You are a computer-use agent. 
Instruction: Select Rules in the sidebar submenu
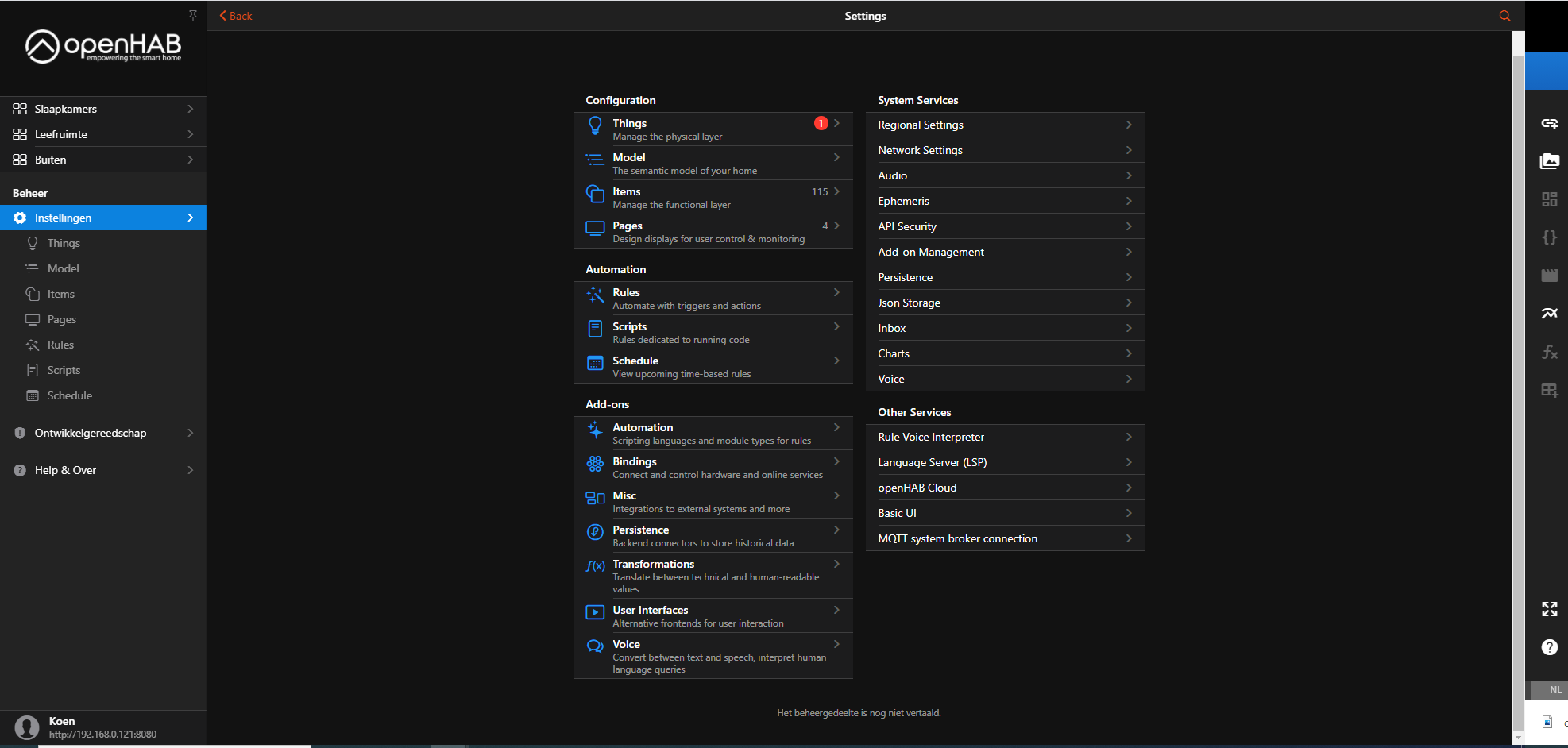tap(103, 345)
